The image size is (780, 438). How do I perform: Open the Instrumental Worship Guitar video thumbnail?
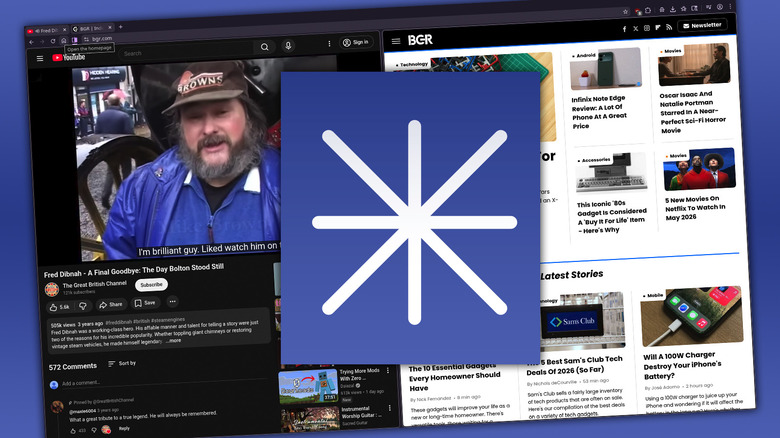click(310, 420)
